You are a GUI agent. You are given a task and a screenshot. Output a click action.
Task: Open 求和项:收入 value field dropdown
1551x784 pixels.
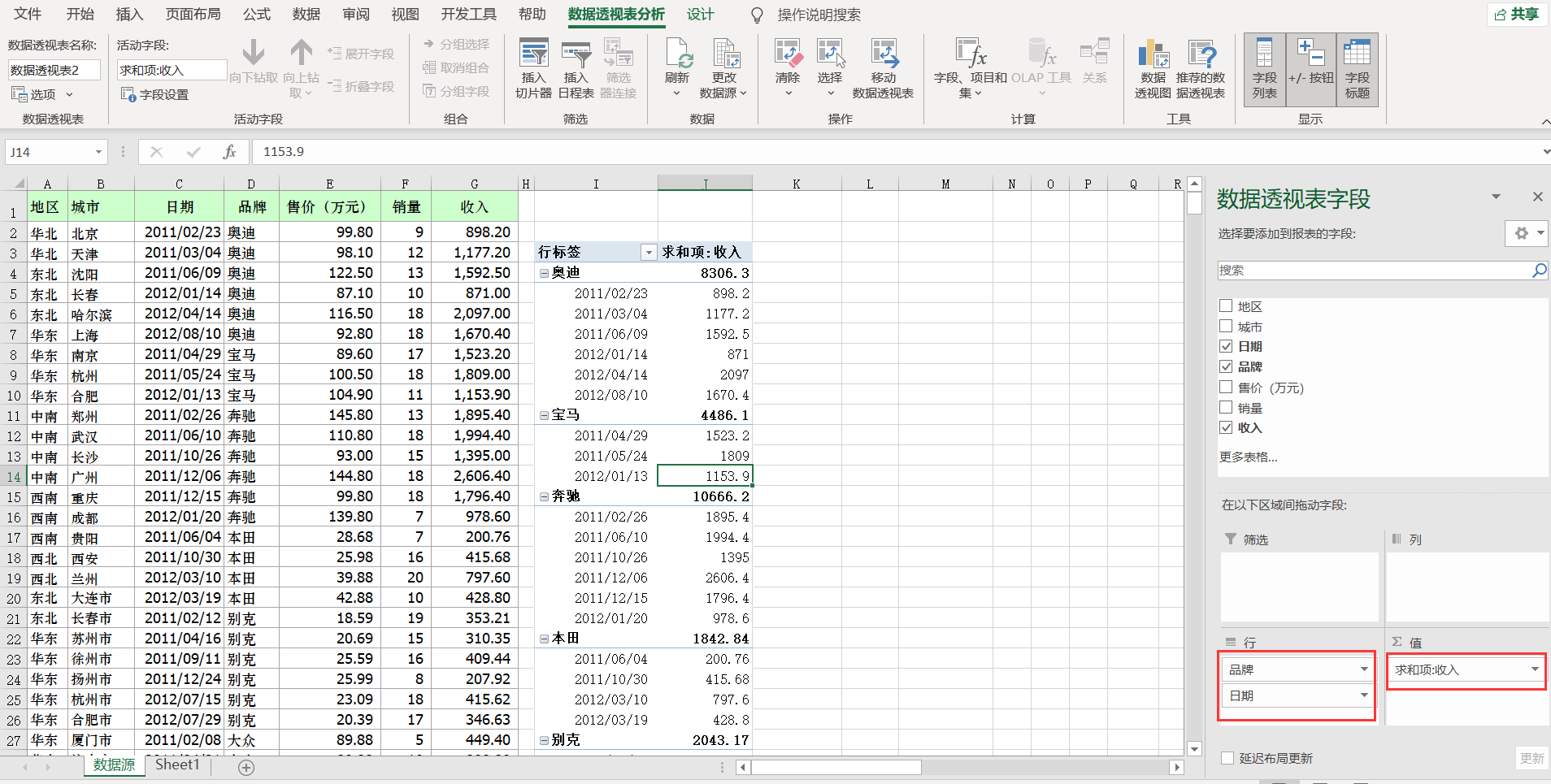(1535, 669)
